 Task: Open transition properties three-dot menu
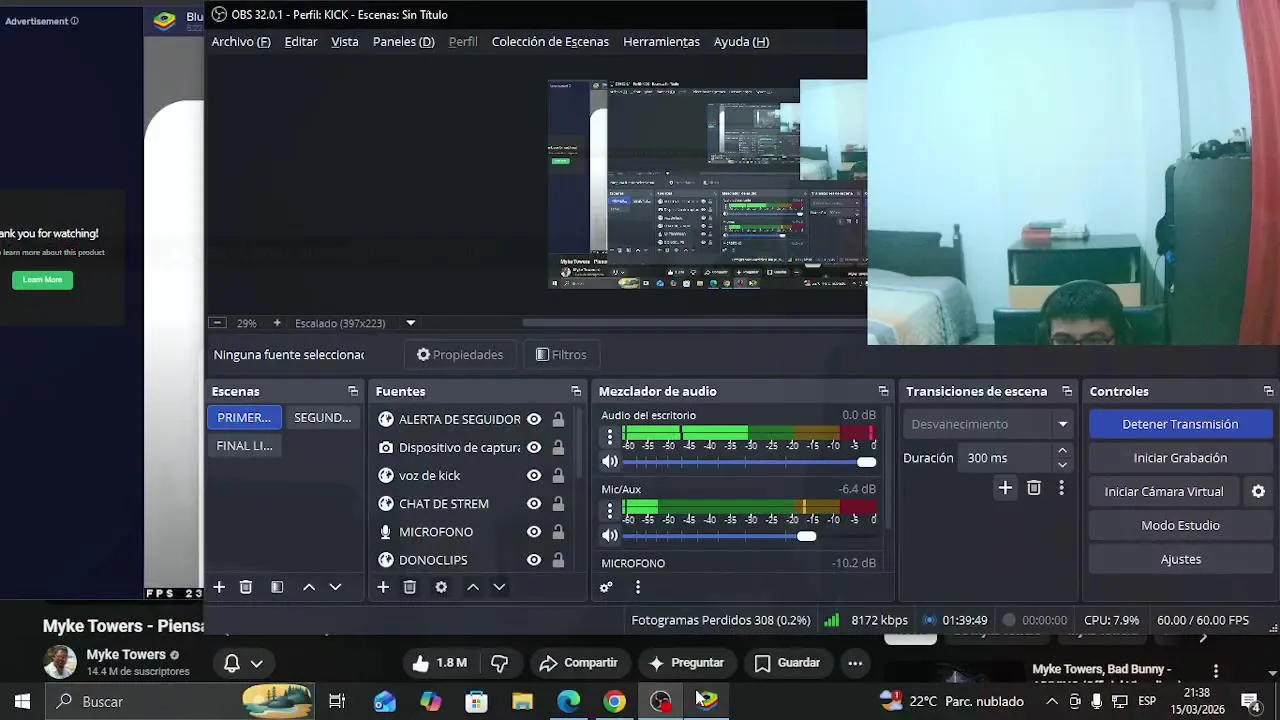1061,488
